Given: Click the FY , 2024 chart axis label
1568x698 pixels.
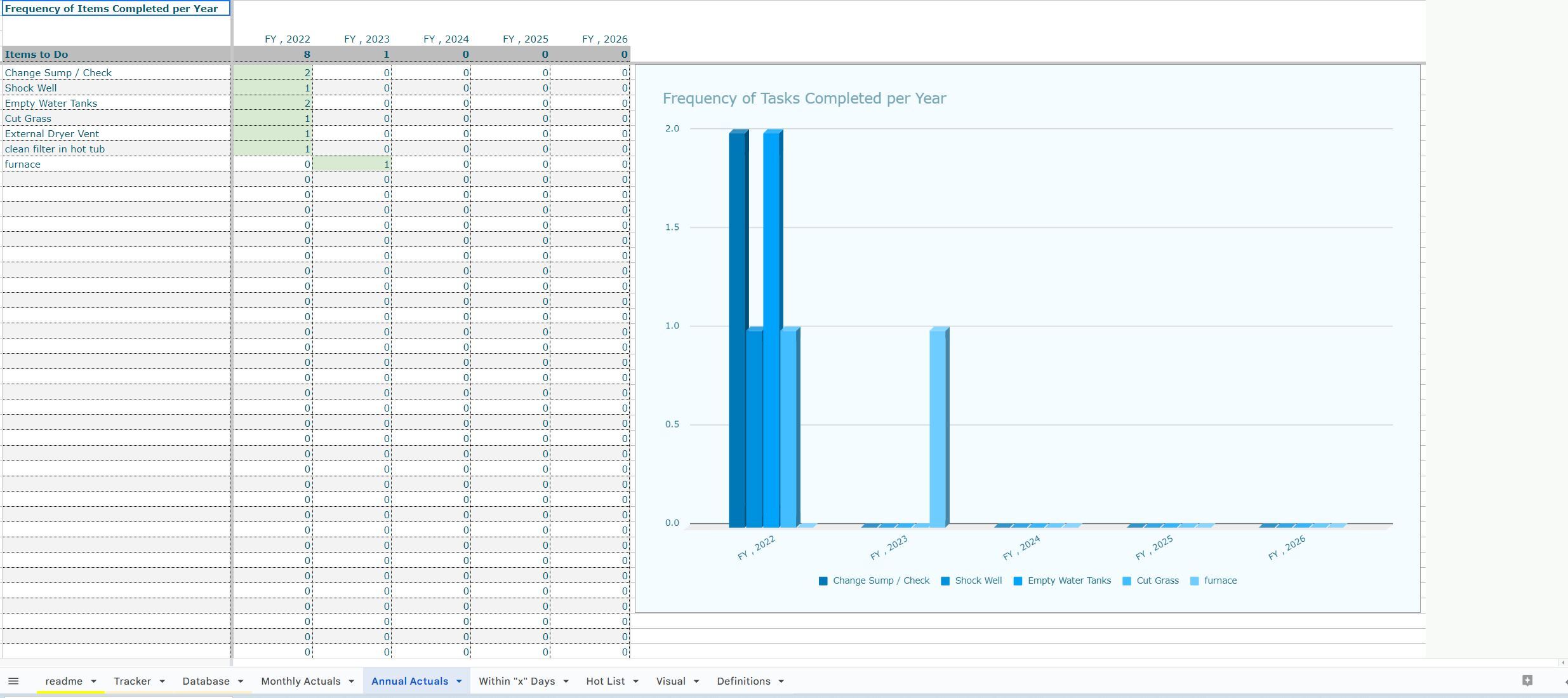Looking at the screenshot, I should coord(1021,547).
